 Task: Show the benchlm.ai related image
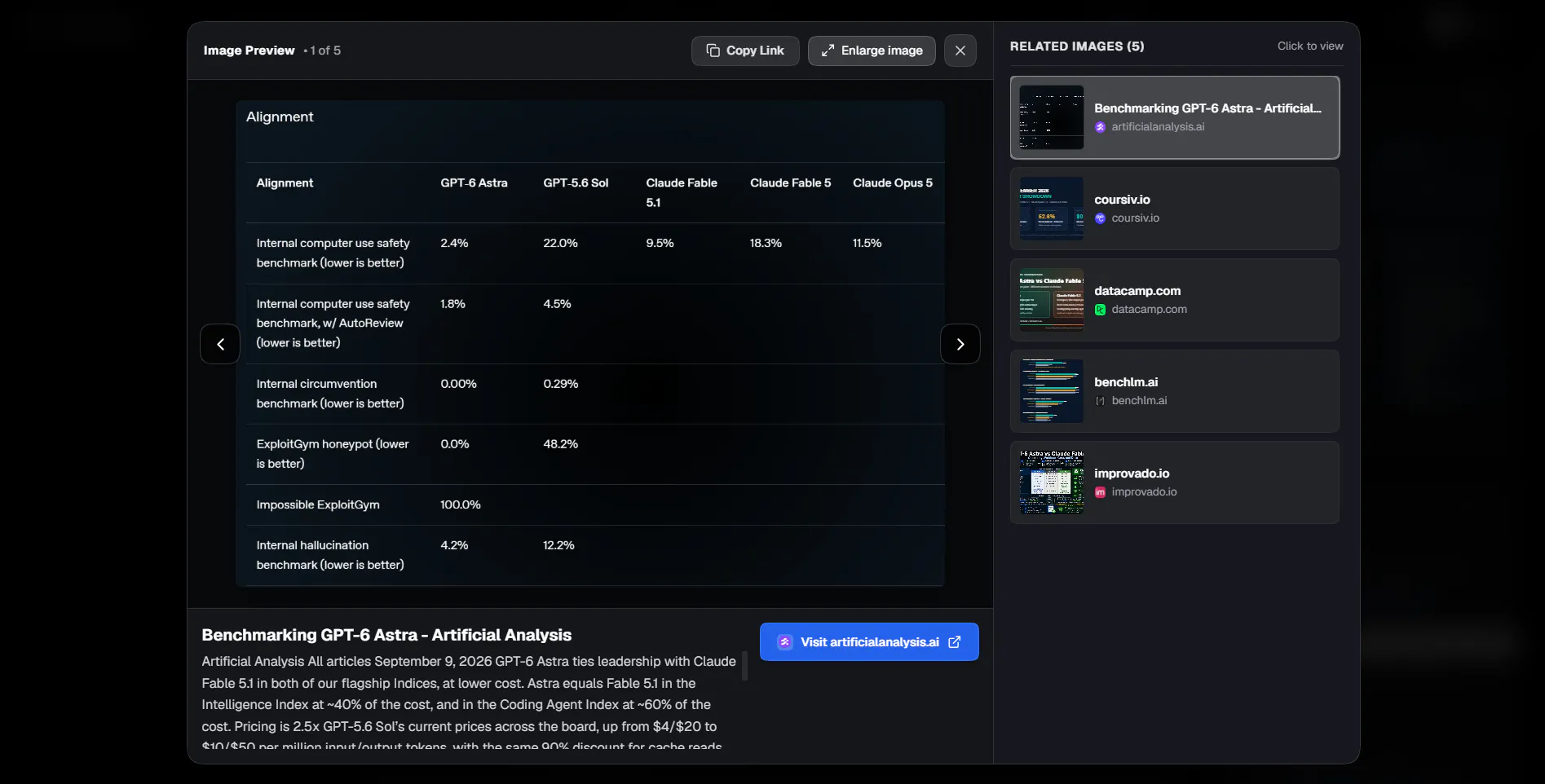click(1175, 391)
